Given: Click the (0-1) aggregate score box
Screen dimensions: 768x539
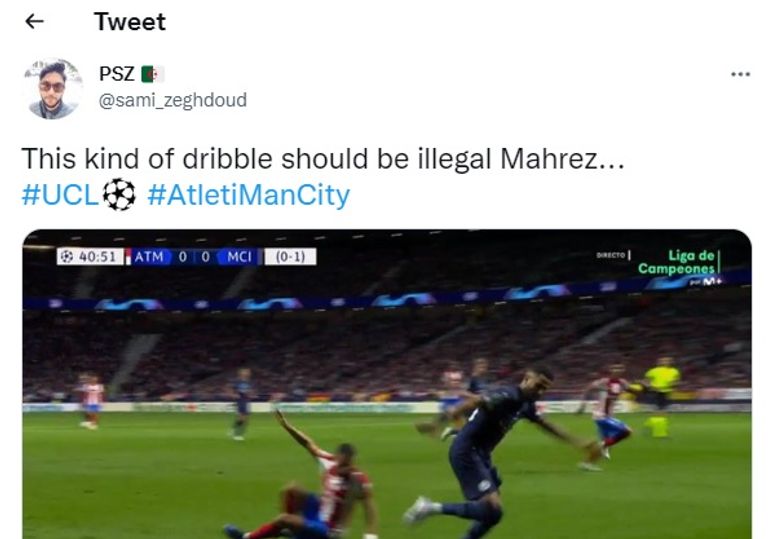Looking at the screenshot, I should click(x=290, y=257).
